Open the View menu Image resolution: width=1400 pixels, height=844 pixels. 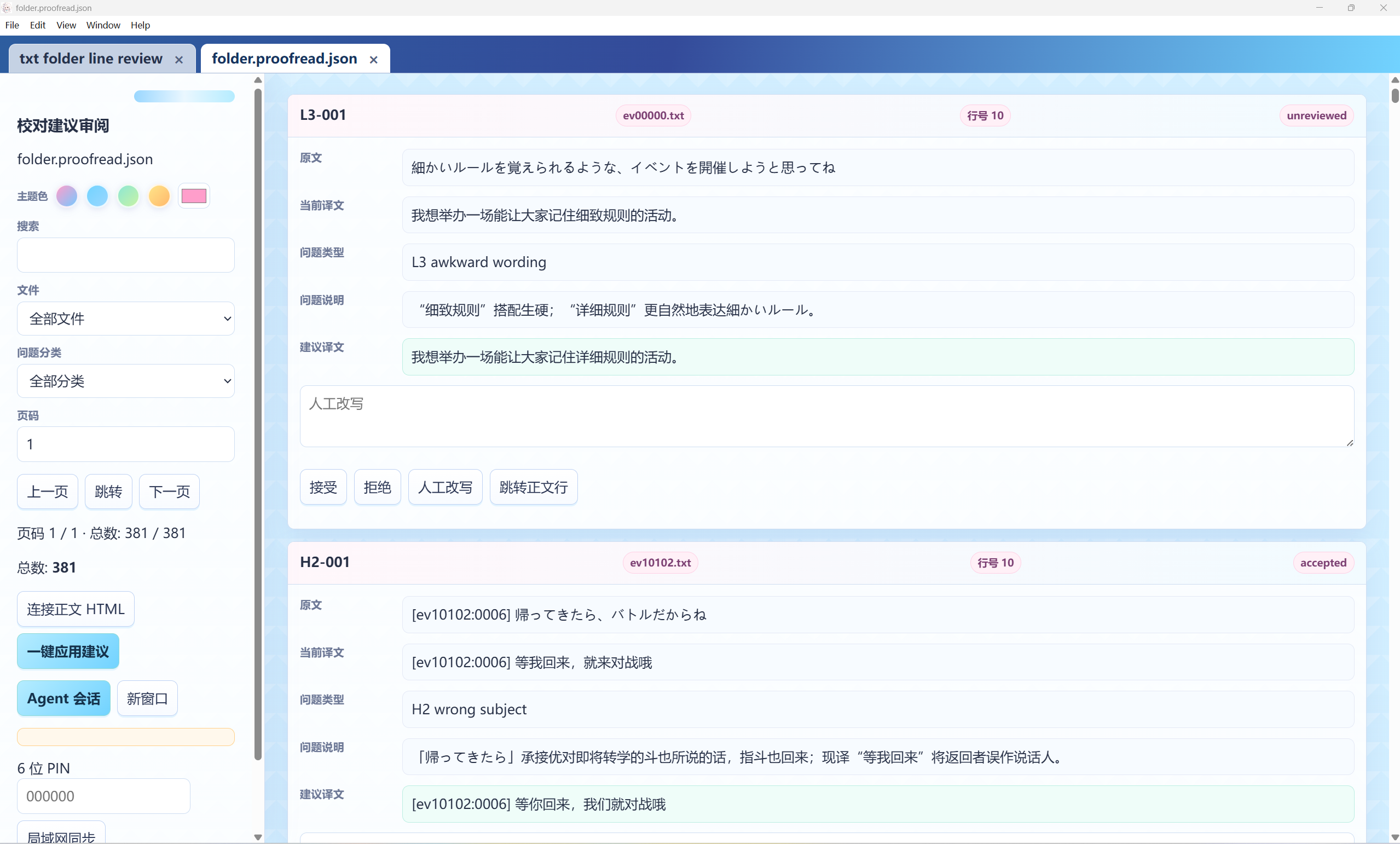click(66, 25)
